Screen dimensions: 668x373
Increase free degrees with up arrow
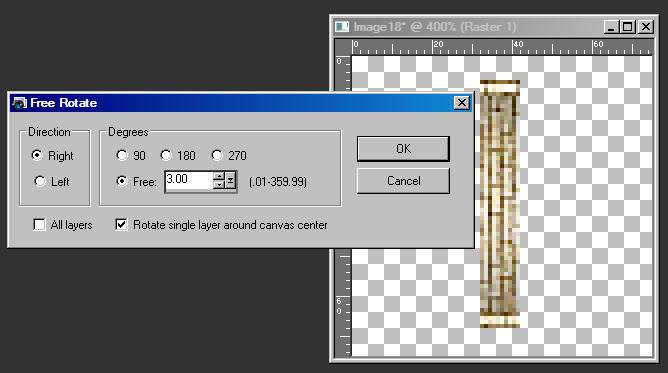pos(219,176)
